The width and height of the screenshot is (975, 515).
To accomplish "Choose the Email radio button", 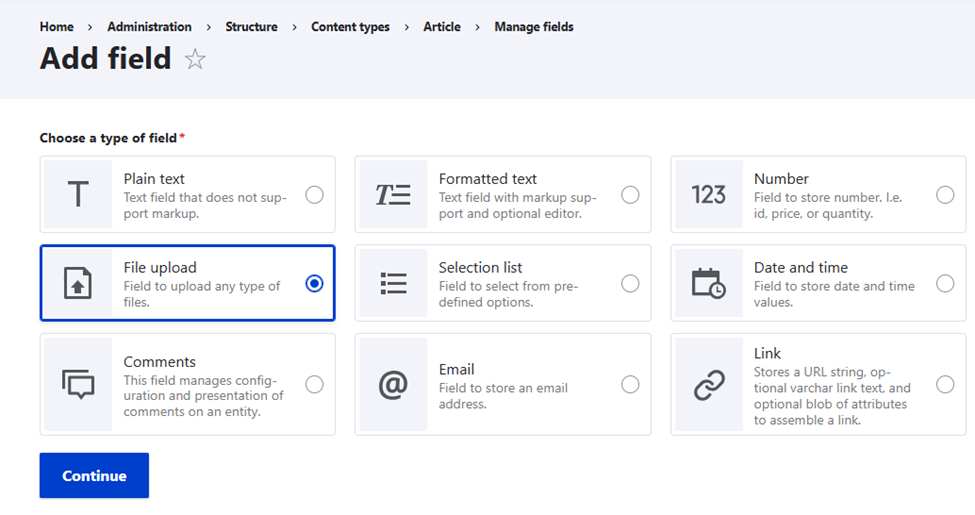I will click(x=630, y=384).
